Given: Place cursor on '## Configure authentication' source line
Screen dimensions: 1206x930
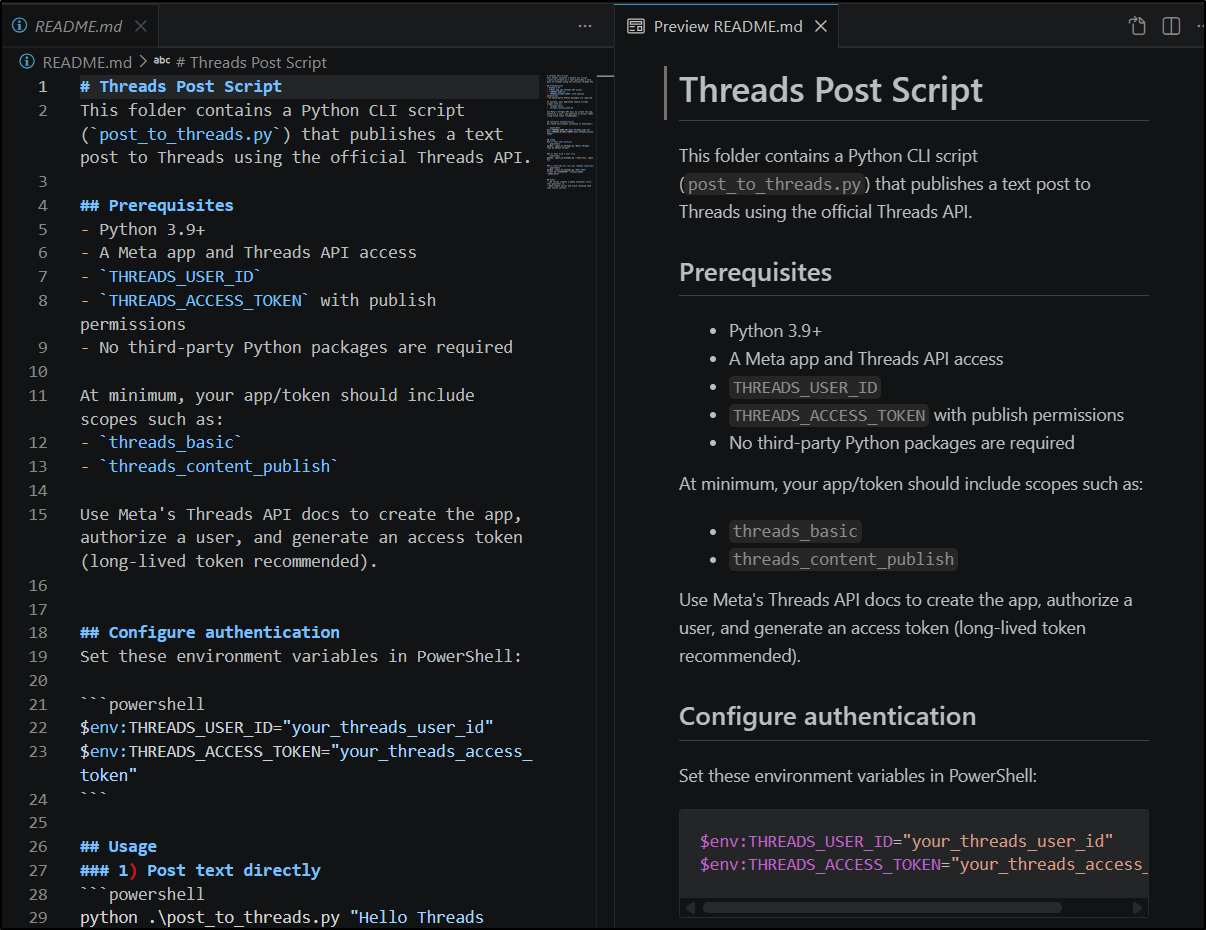Looking at the screenshot, I should 210,632.
